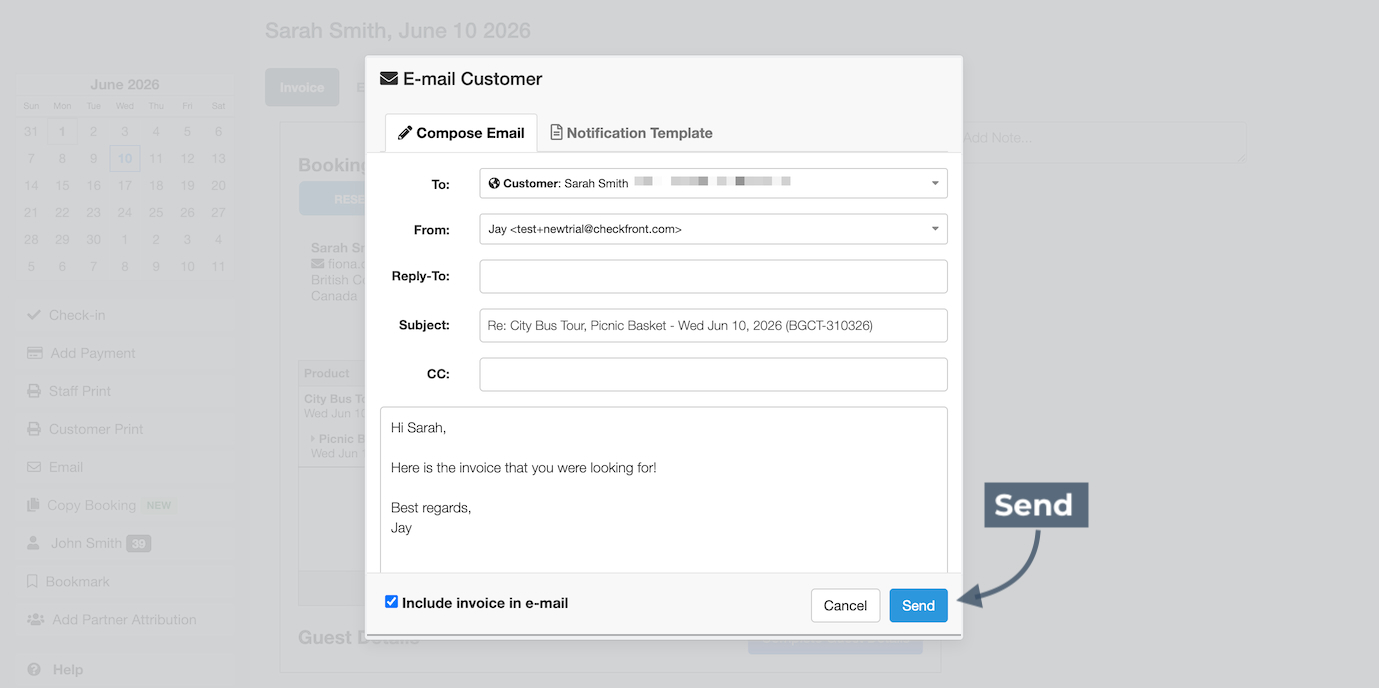Click the person icon beside John Smith
This screenshot has width=1379, height=688.
tap(34, 543)
